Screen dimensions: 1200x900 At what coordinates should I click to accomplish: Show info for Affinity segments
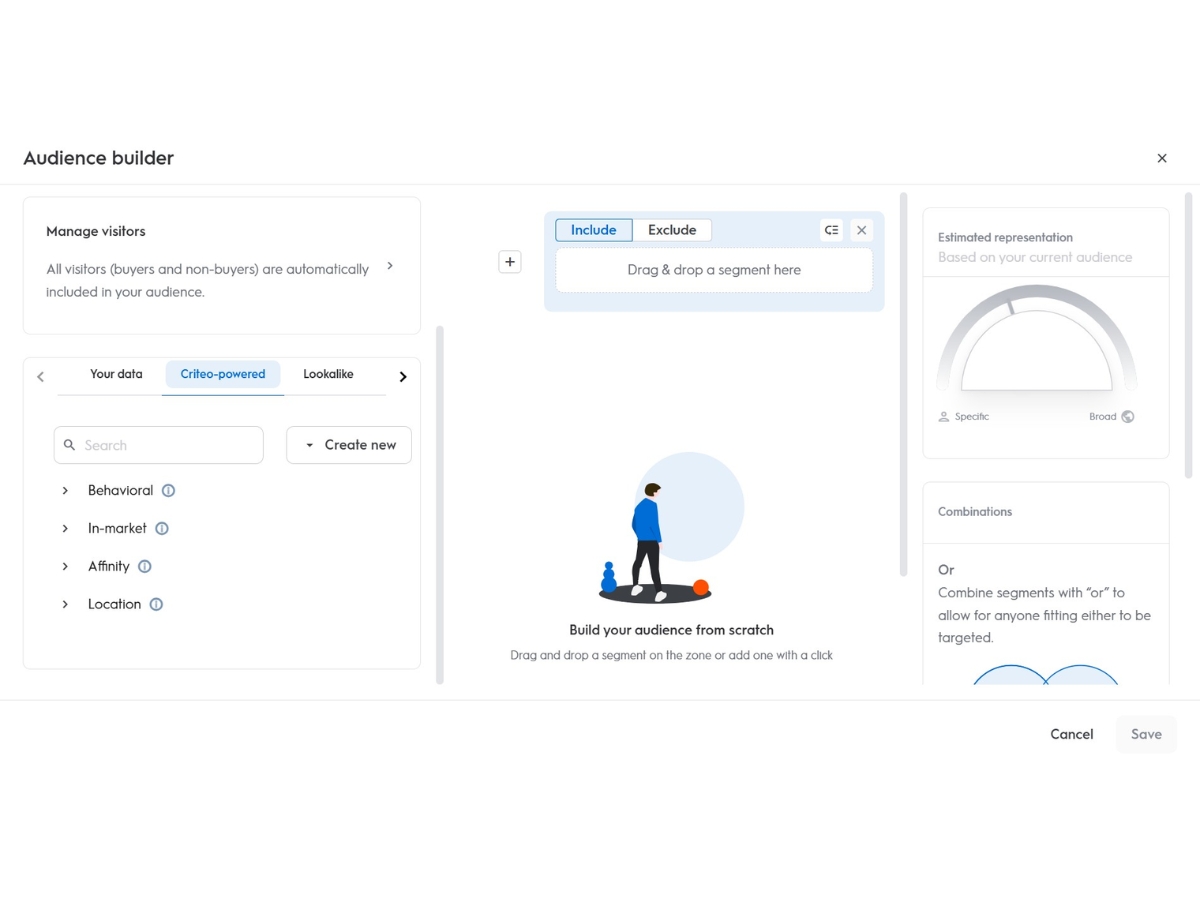tap(145, 567)
